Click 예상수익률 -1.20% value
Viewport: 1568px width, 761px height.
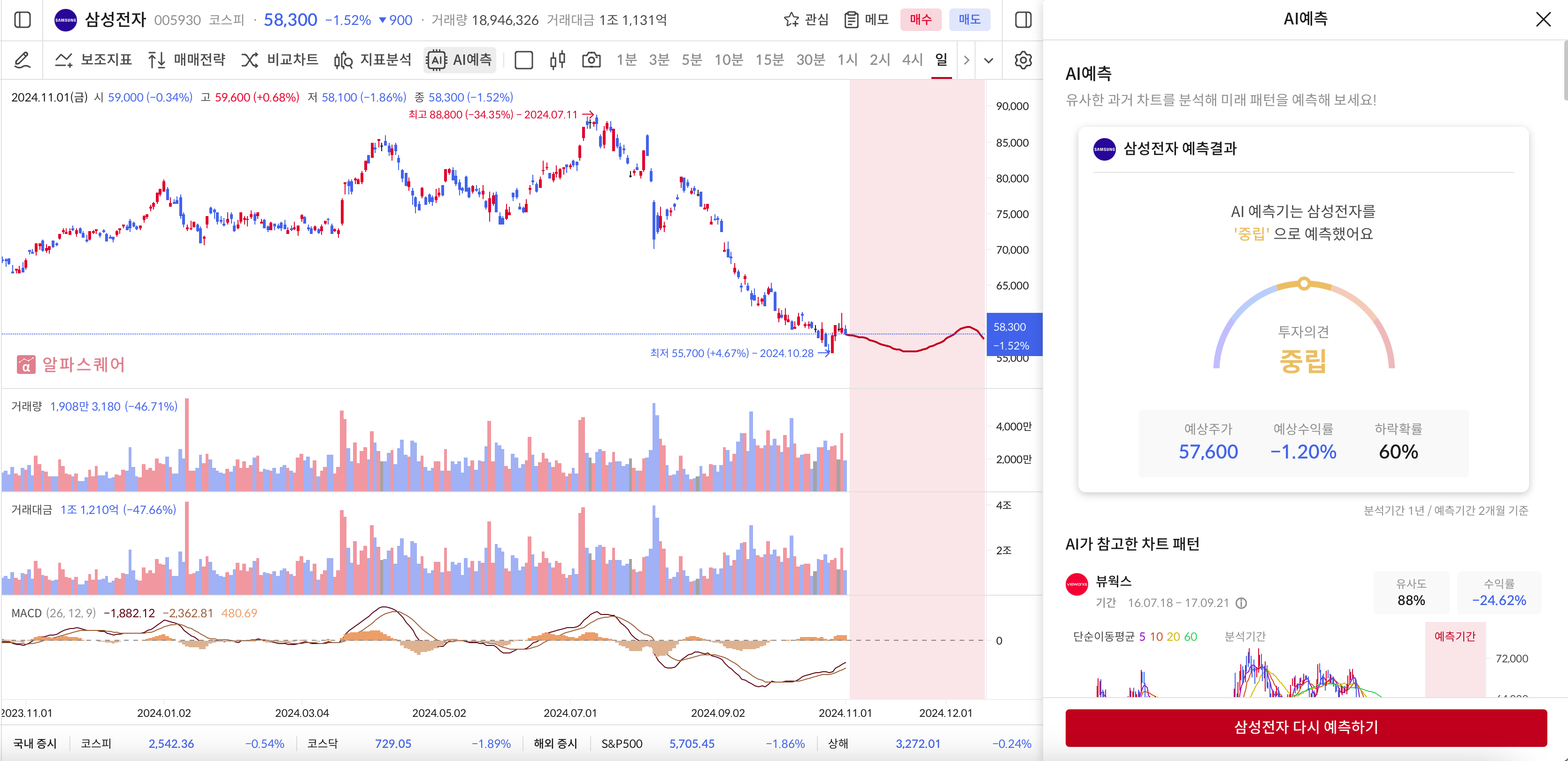point(1303,451)
